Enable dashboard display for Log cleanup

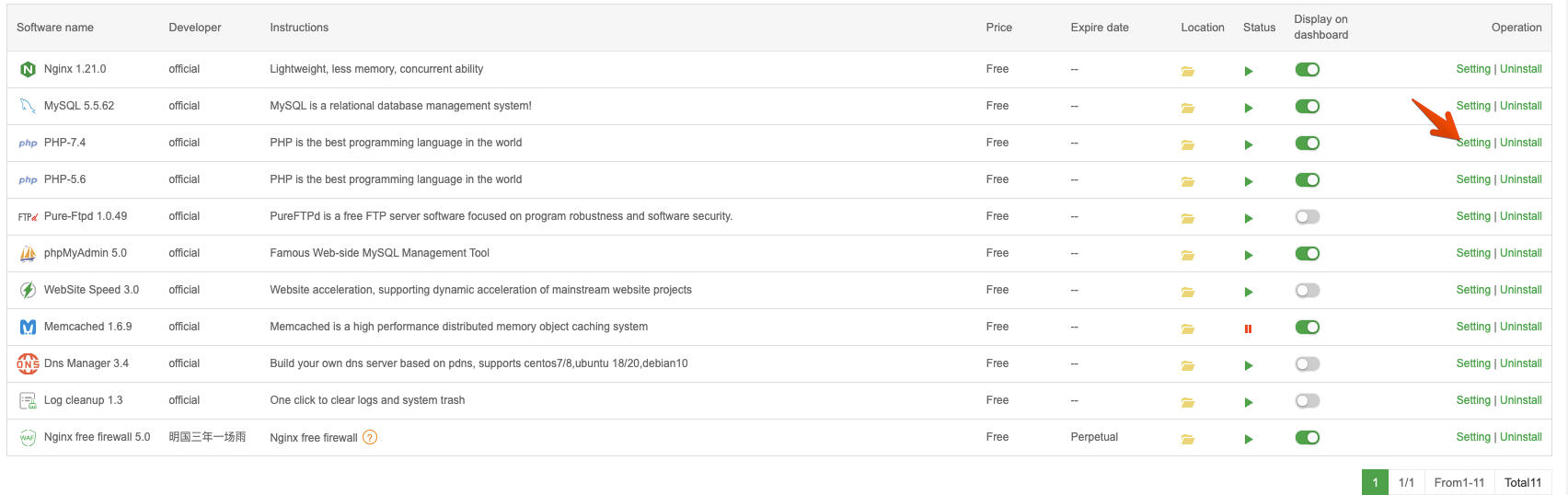1307,400
